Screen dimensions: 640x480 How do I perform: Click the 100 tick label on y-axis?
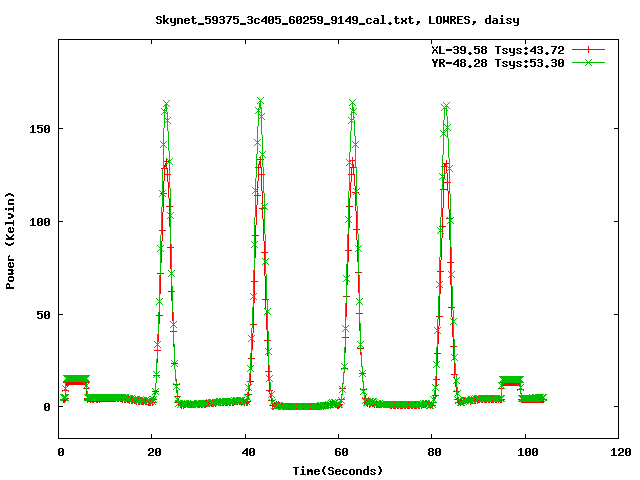coord(41,222)
